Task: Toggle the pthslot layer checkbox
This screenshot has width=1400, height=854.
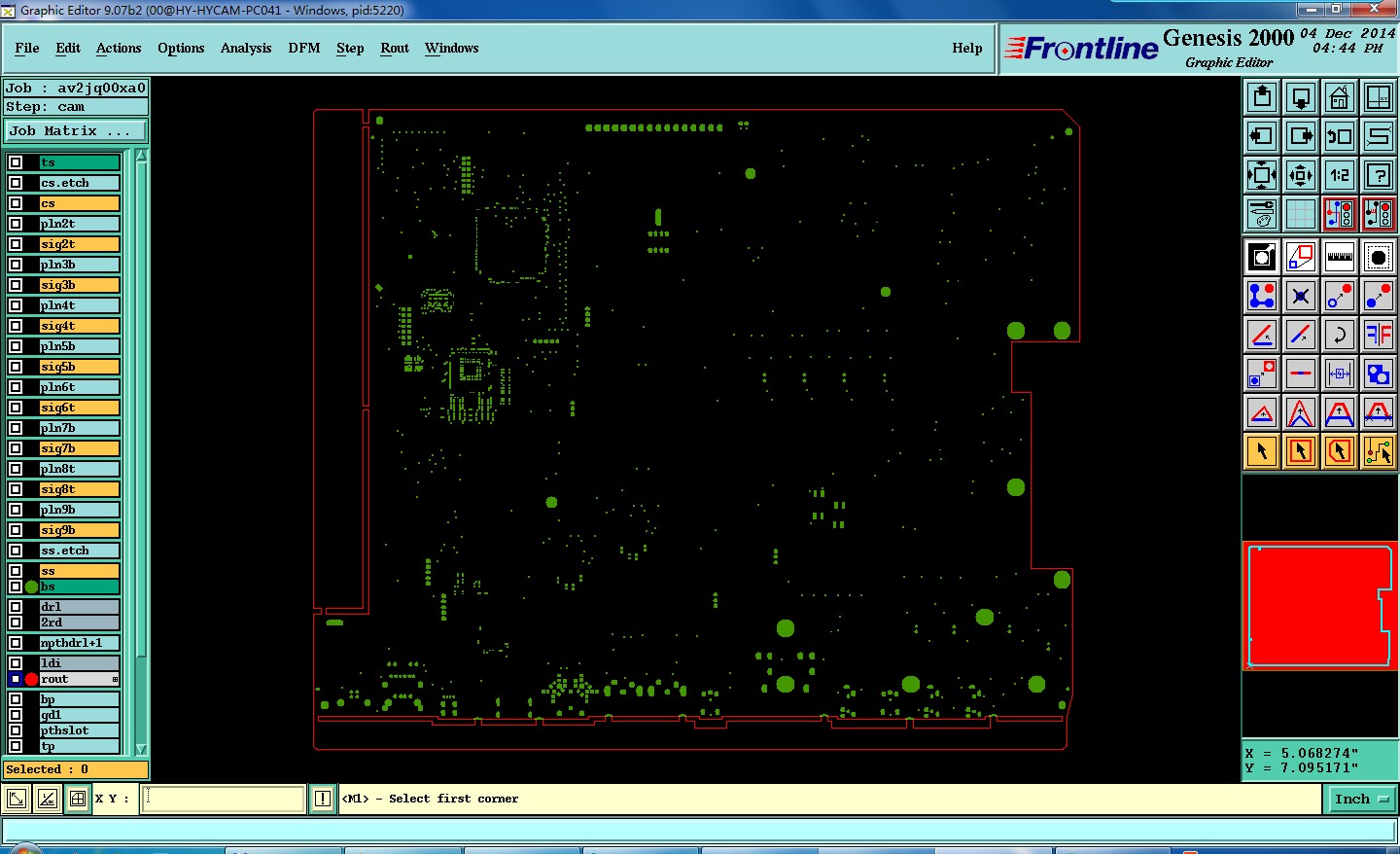Action: pyautogui.click(x=16, y=730)
